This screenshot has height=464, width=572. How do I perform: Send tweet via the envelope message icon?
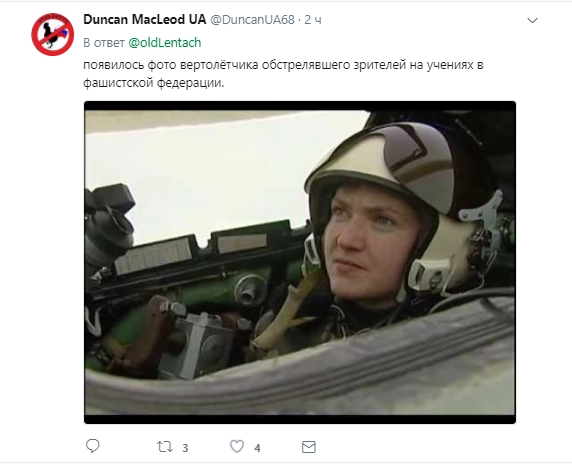pyautogui.click(x=309, y=447)
